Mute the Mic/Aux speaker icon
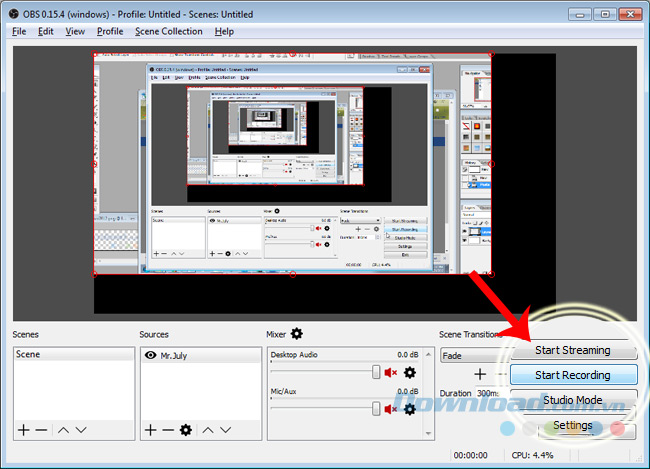Viewport: 650px width, 469px height. coord(390,409)
